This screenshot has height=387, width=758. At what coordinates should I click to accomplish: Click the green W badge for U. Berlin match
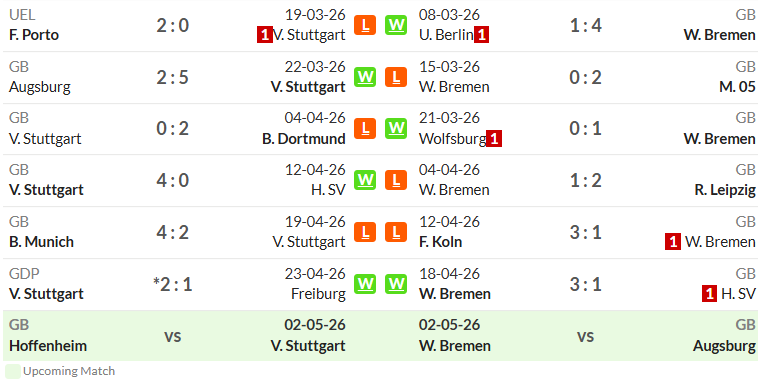pos(396,25)
